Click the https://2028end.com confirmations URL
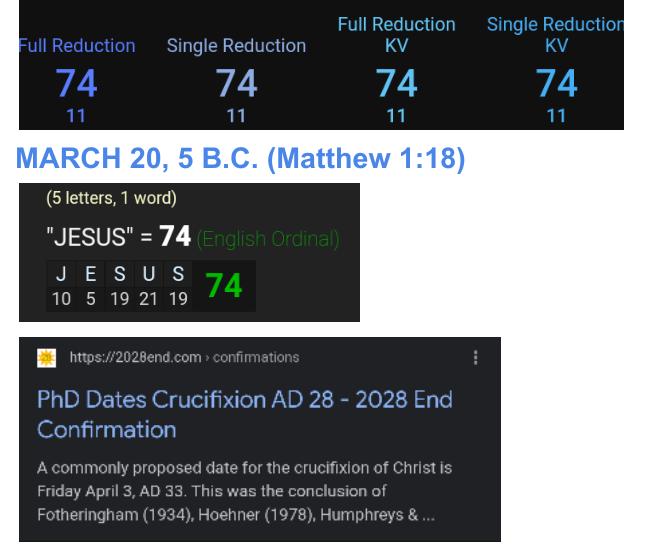Viewport: 645px width, 559px height. coord(184,358)
